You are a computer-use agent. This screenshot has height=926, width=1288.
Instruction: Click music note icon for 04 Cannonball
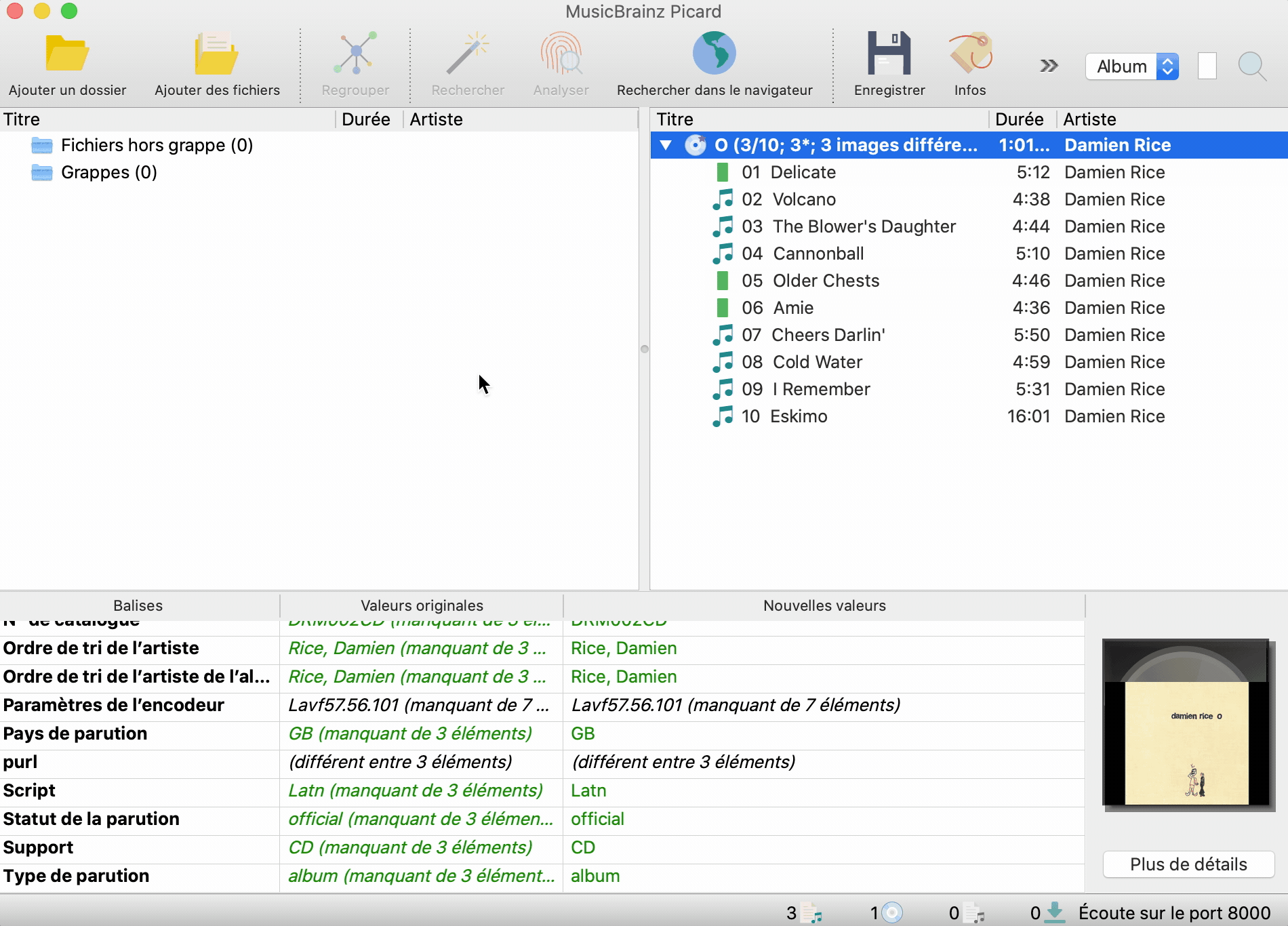click(x=723, y=254)
